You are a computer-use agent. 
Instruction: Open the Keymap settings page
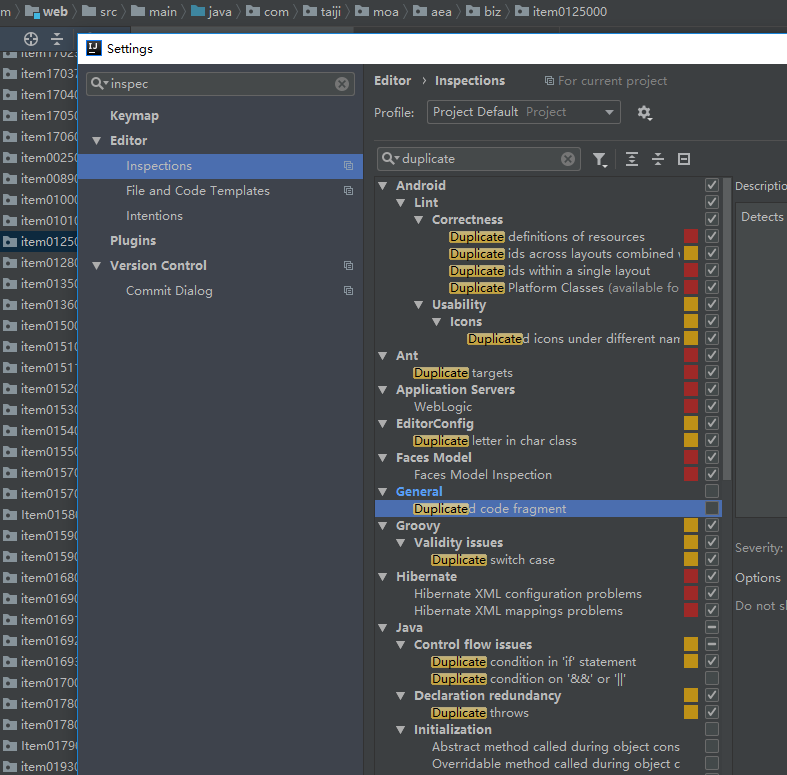(x=134, y=116)
